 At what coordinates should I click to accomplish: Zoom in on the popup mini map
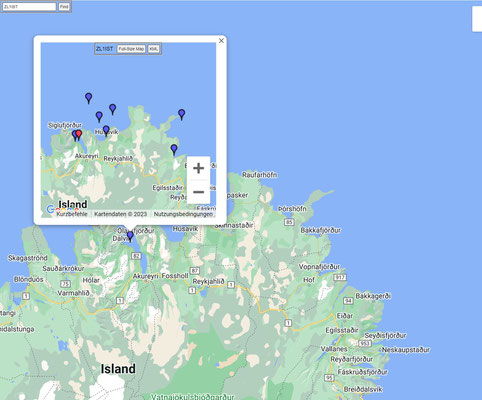click(198, 168)
